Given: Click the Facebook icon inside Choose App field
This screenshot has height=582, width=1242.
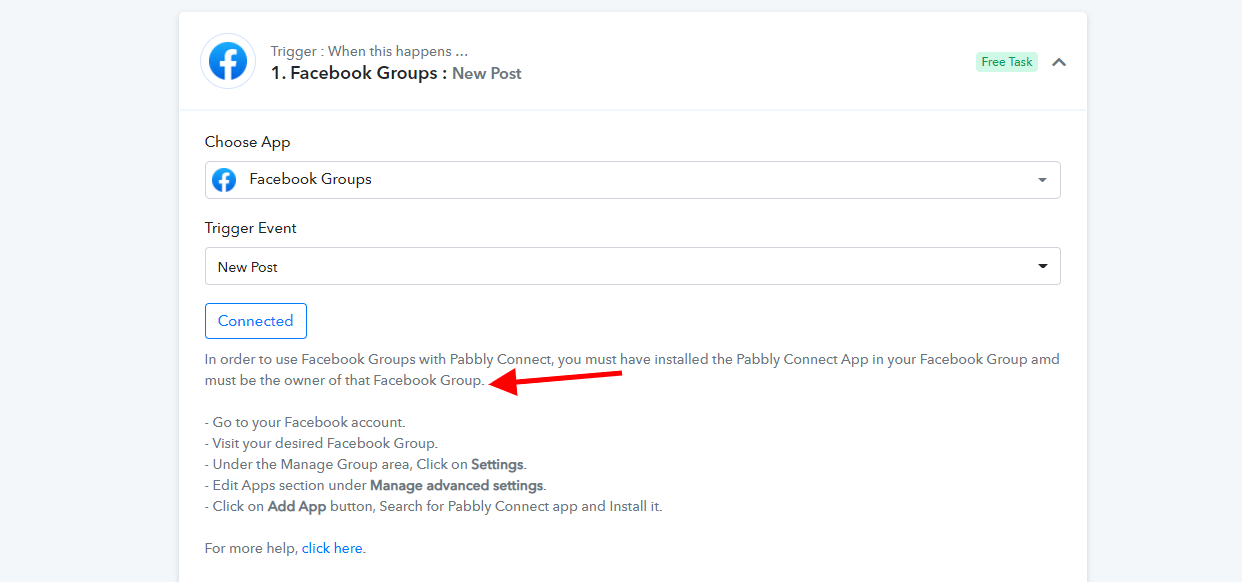Looking at the screenshot, I should tap(224, 180).
